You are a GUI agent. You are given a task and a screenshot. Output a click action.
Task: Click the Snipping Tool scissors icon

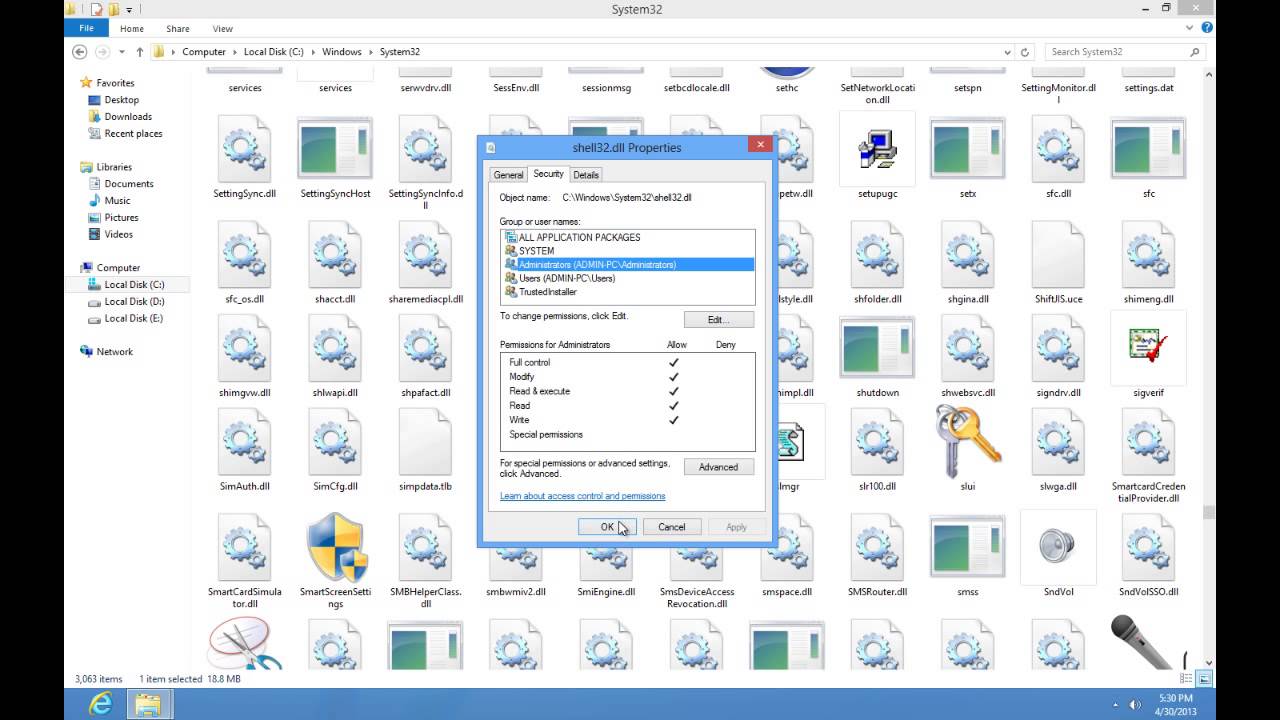[x=243, y=645]
